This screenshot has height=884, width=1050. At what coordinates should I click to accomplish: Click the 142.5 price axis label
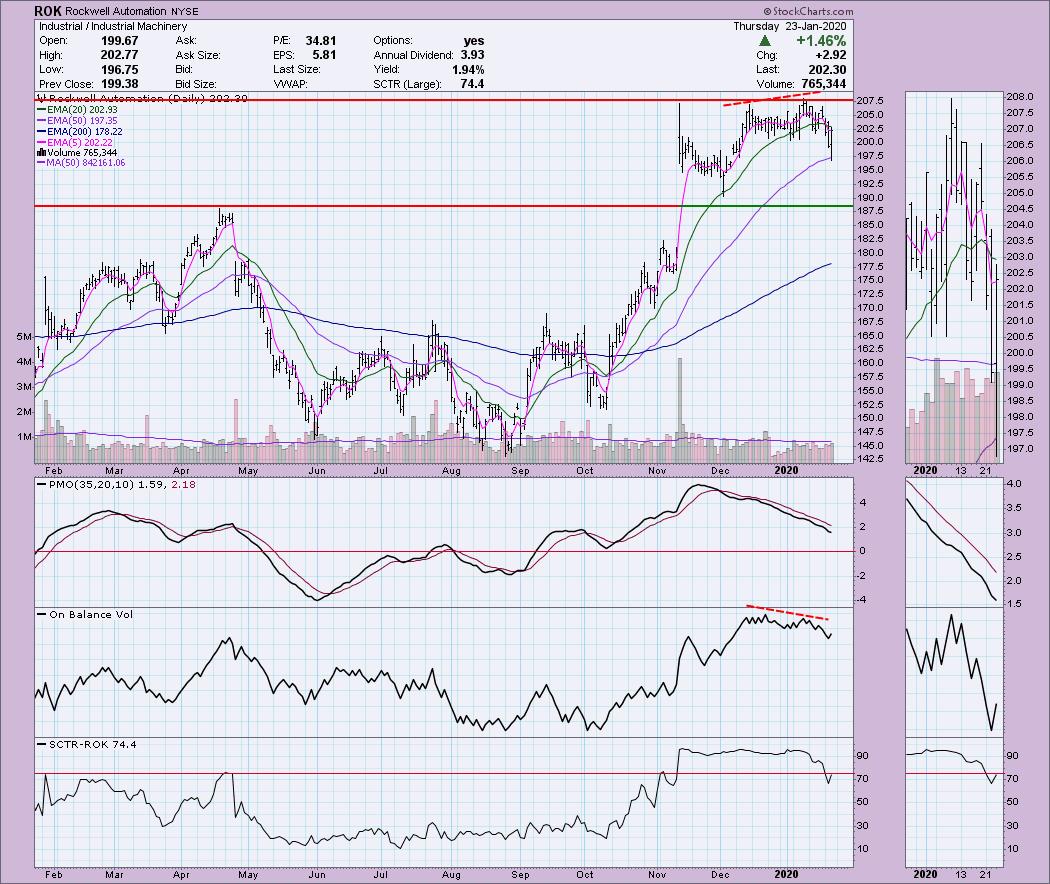[870, 459]
